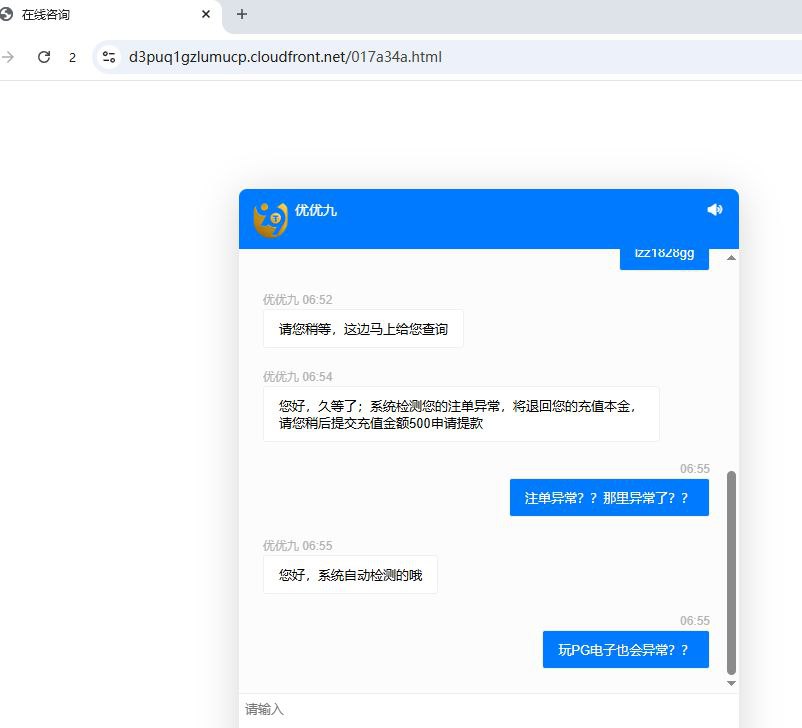Close the 在线咨询 tab
Viewport: 802px width, 728px height.
click(206, 15)
